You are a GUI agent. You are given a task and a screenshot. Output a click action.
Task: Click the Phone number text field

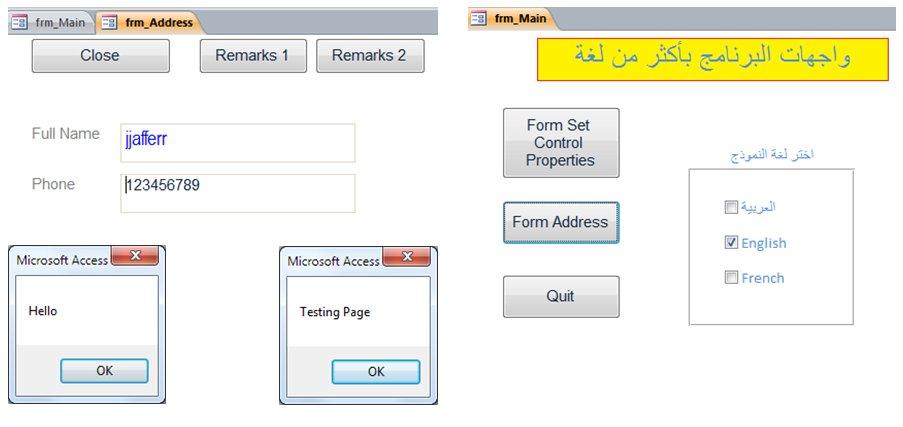[238, 194]
